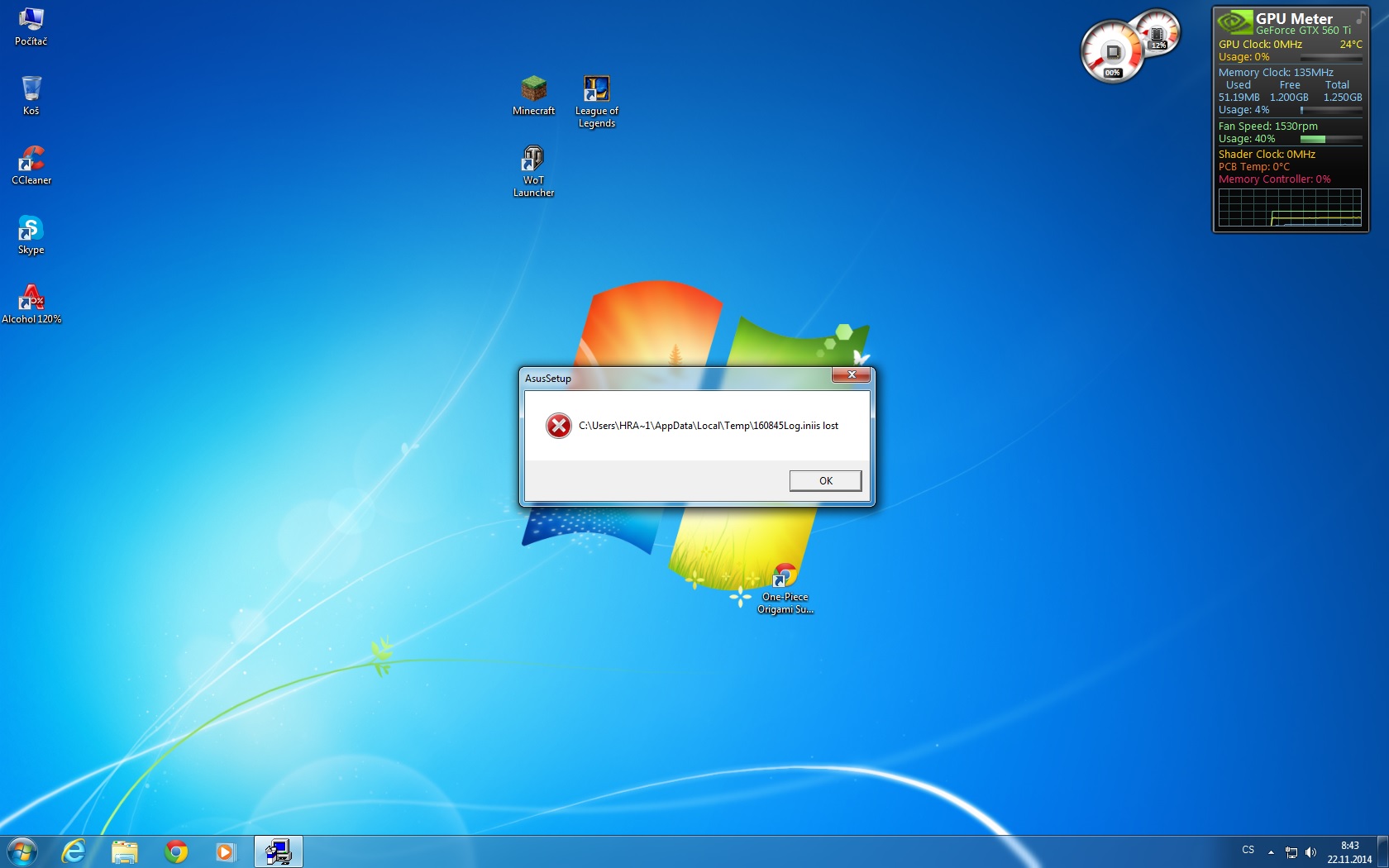Click the 24°C temperature reading
Screen dimensions: 1389x868
pos(1351,45)
